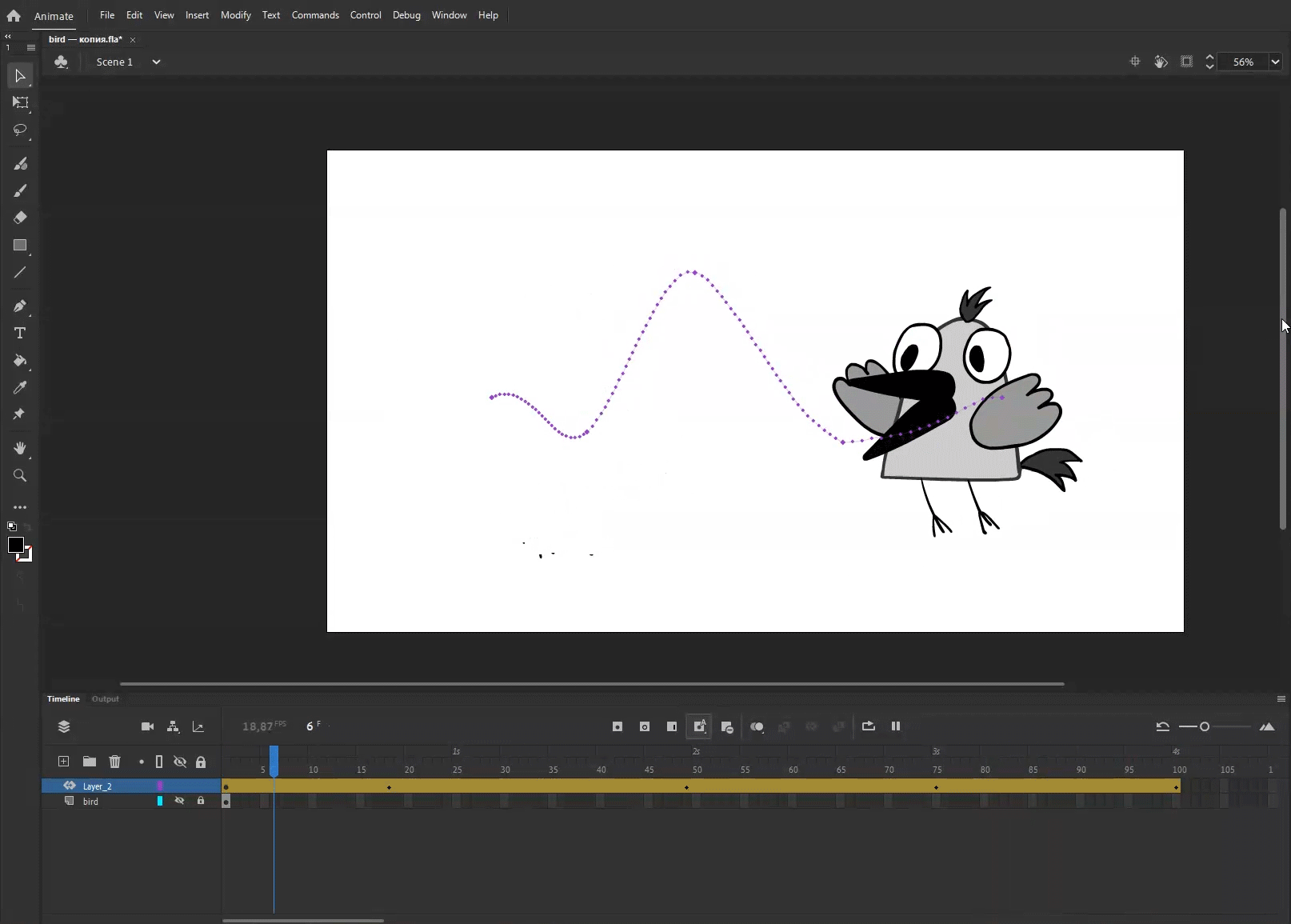Open the Modify menu
Screen dimensions: 1291x924
point(235,15)
